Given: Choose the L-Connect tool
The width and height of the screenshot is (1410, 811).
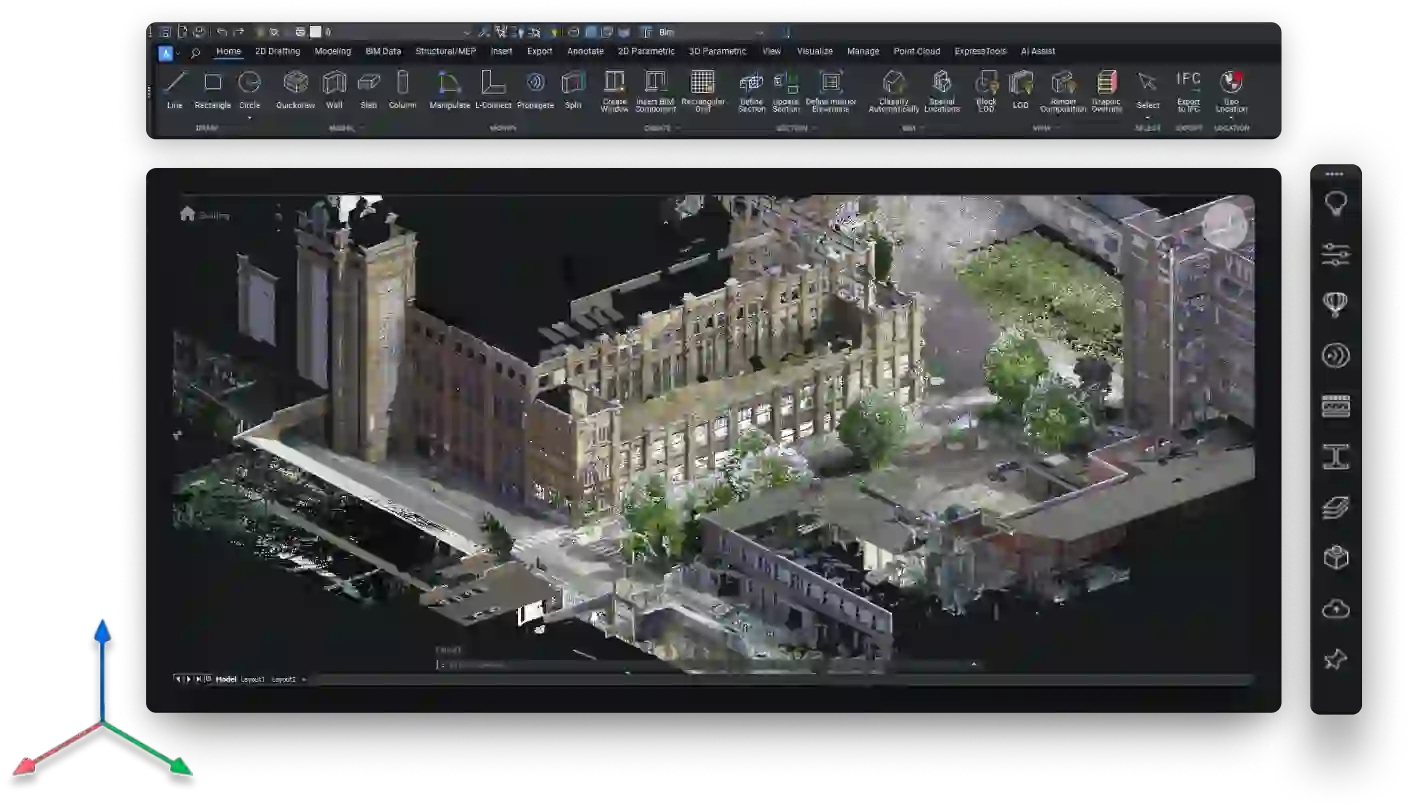Looking at the screenshot, I should click(493, 84).
